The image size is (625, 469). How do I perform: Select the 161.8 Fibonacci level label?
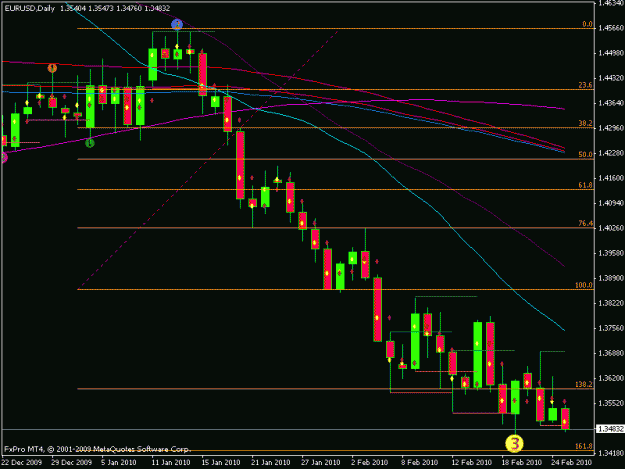point(584,446)
